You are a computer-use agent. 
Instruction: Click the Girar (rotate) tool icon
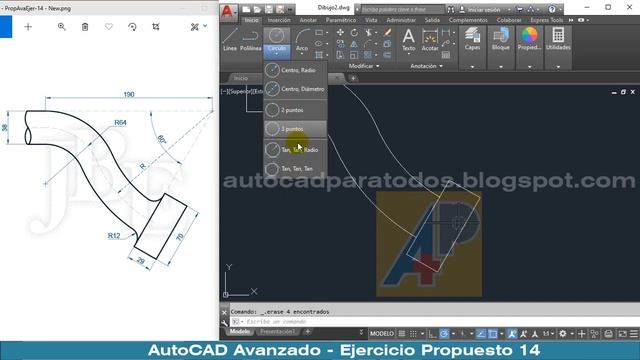(x=354, y=32)
